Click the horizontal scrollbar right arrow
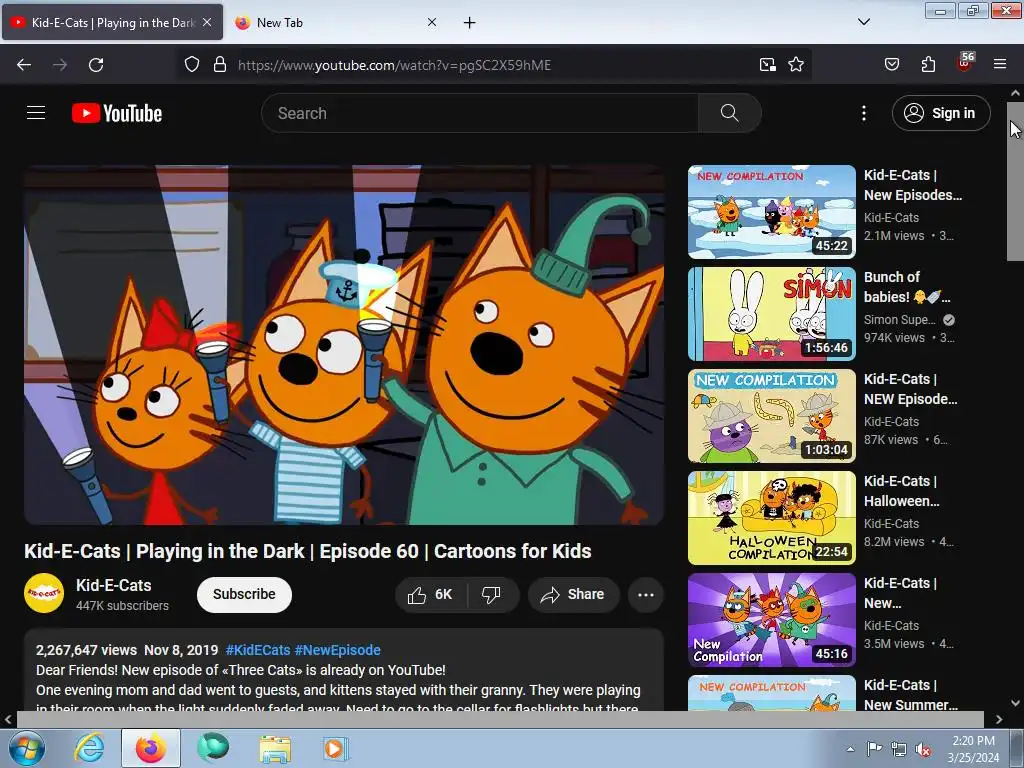The width and height of the screenshot is (1024, 768). [x=999, y=719]
